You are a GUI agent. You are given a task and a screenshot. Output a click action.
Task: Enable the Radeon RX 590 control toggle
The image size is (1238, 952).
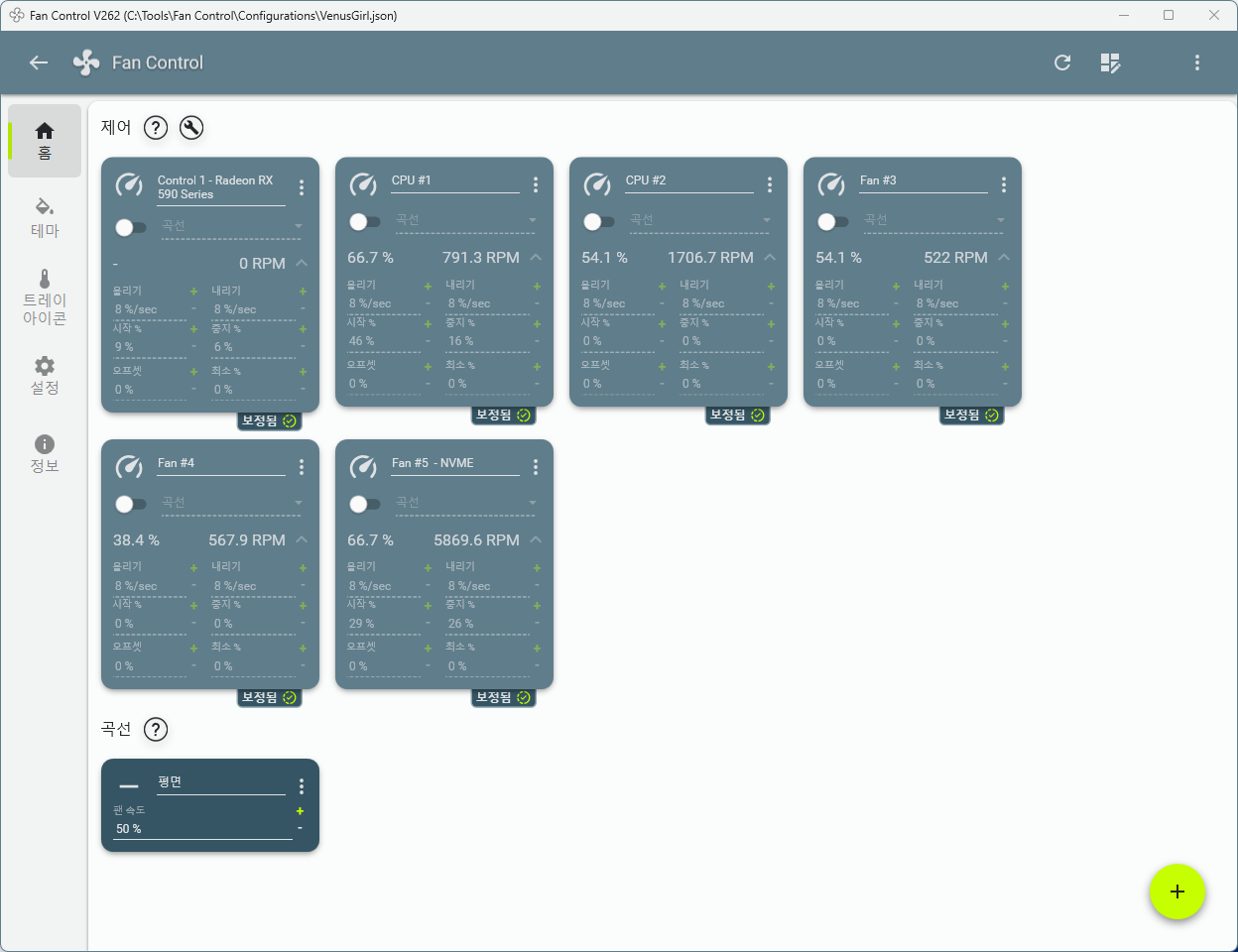[x=130, y=228]
